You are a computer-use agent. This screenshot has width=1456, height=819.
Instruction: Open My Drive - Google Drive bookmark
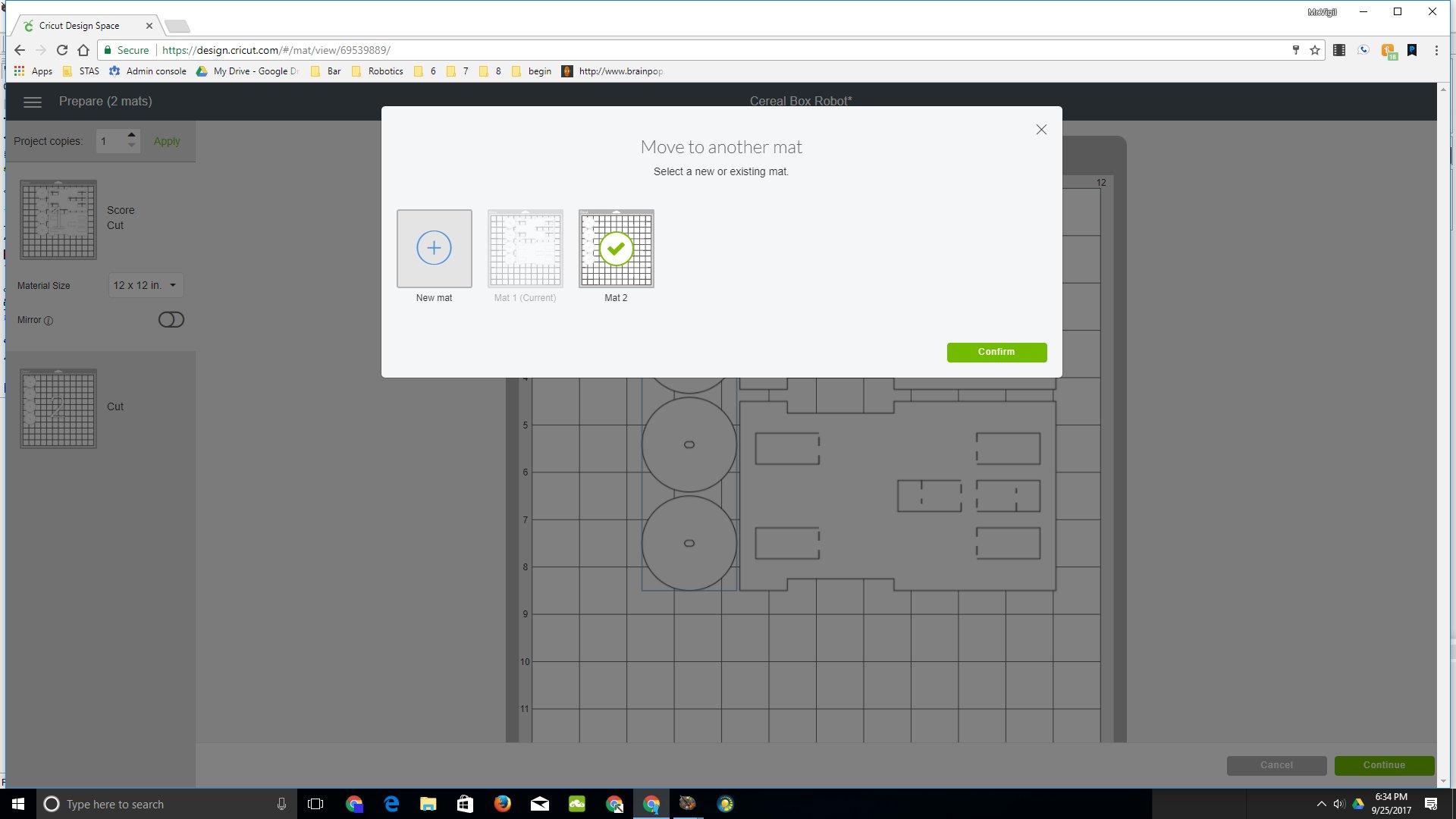tap(248, 71)
